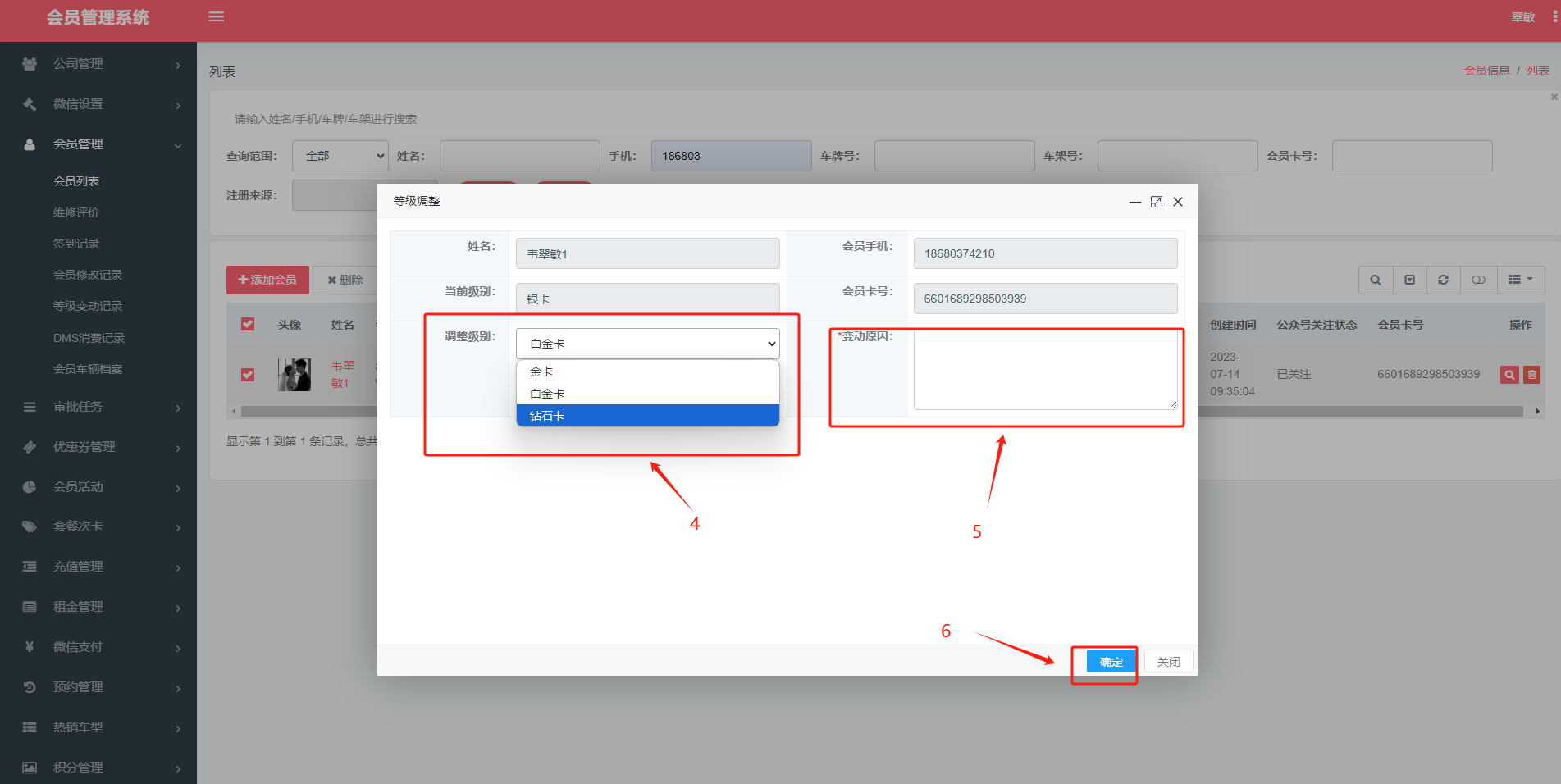1561x784 pixels.
Task: Expand the 公司管理 sidebar menu
Action: [x=98, y=64]
